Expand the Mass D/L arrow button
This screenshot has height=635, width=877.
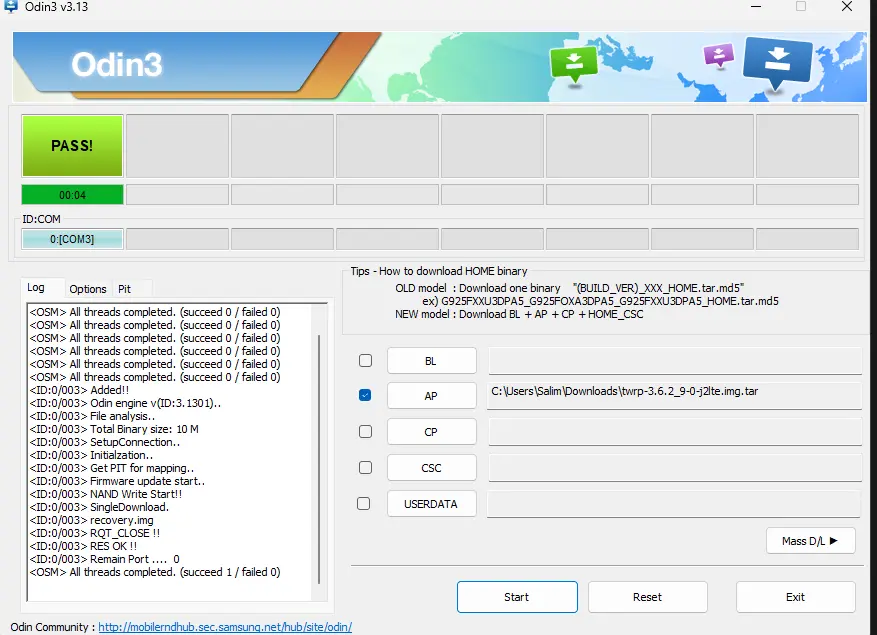pyautogui.click(x=810, y=540)
